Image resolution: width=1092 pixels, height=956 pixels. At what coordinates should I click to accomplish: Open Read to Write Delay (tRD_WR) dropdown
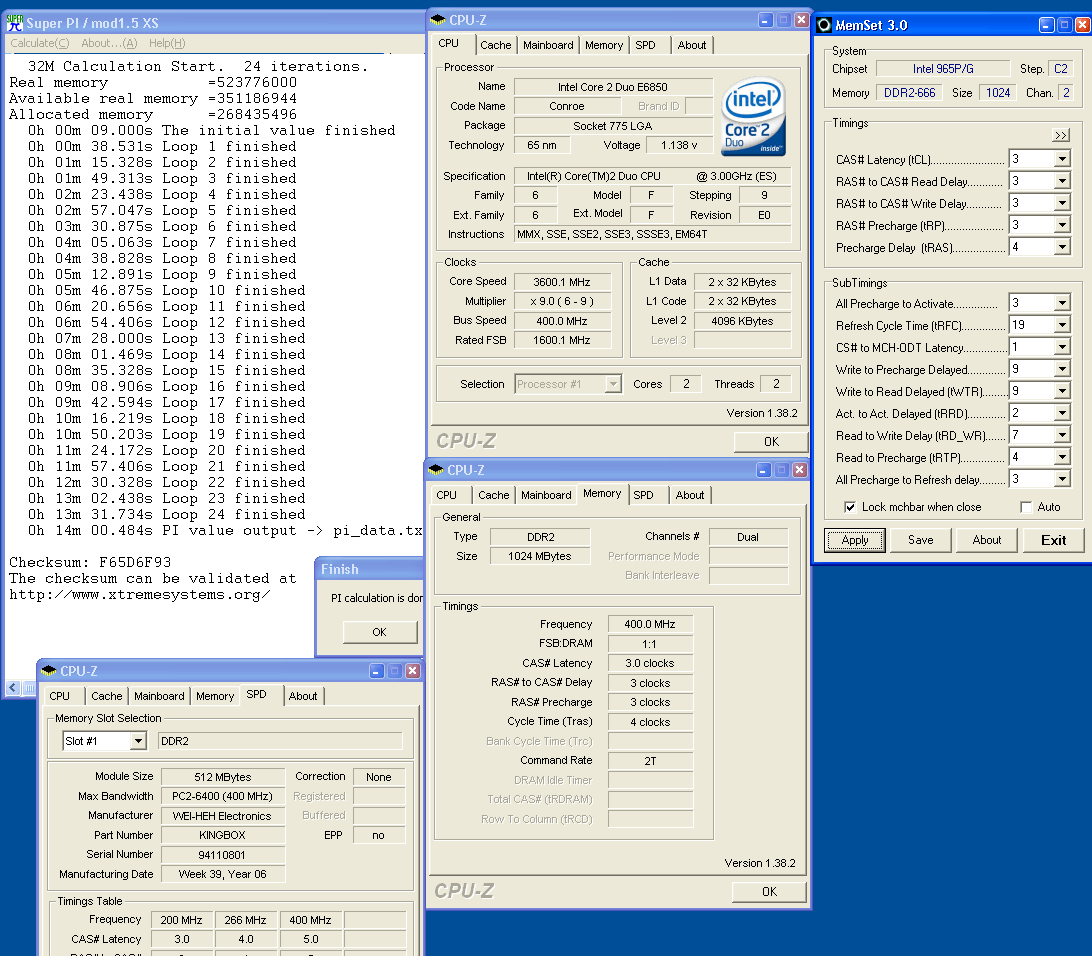click(1062, 435)
